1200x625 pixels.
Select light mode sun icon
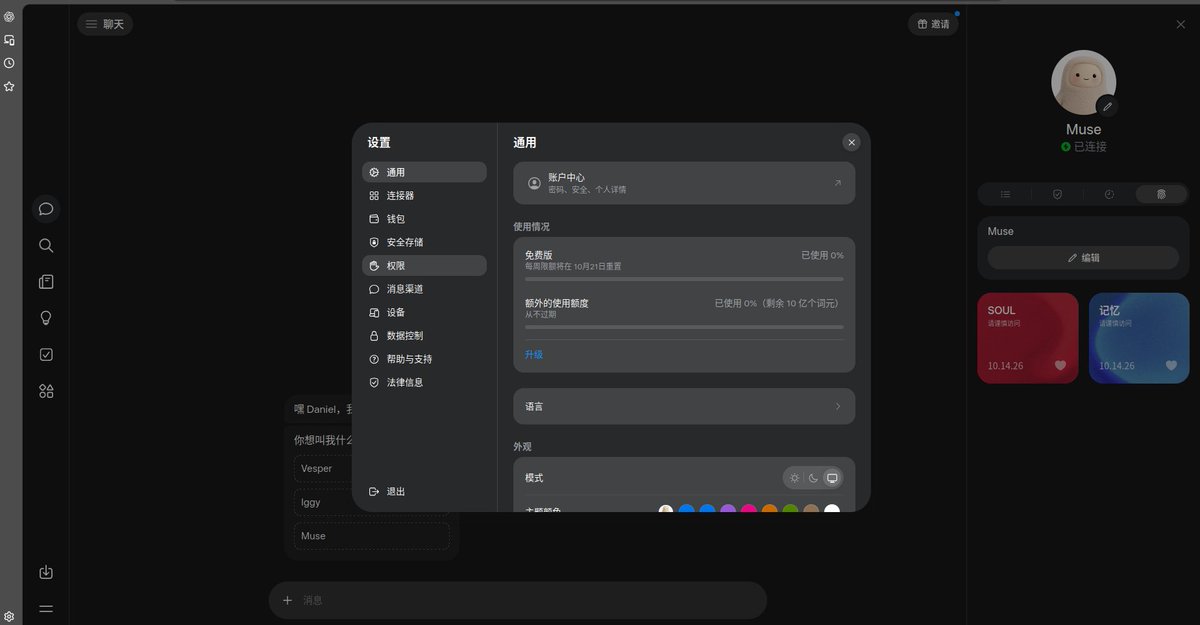coord(795,478)
